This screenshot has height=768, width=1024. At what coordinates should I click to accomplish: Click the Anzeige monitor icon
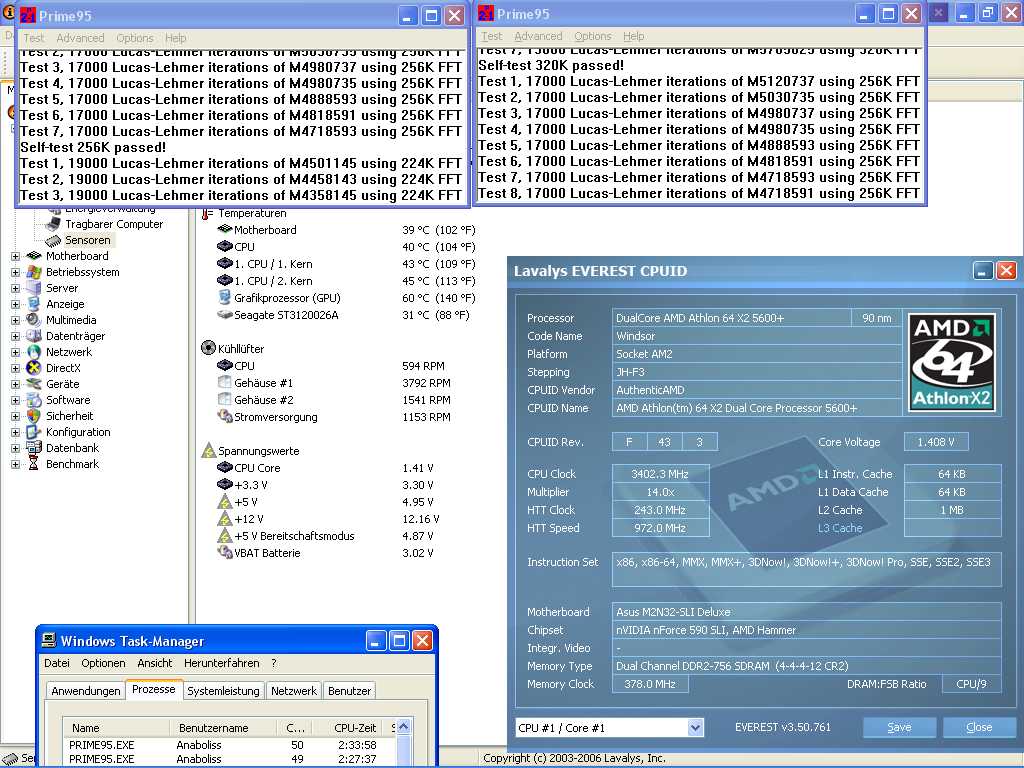[33, 304]
